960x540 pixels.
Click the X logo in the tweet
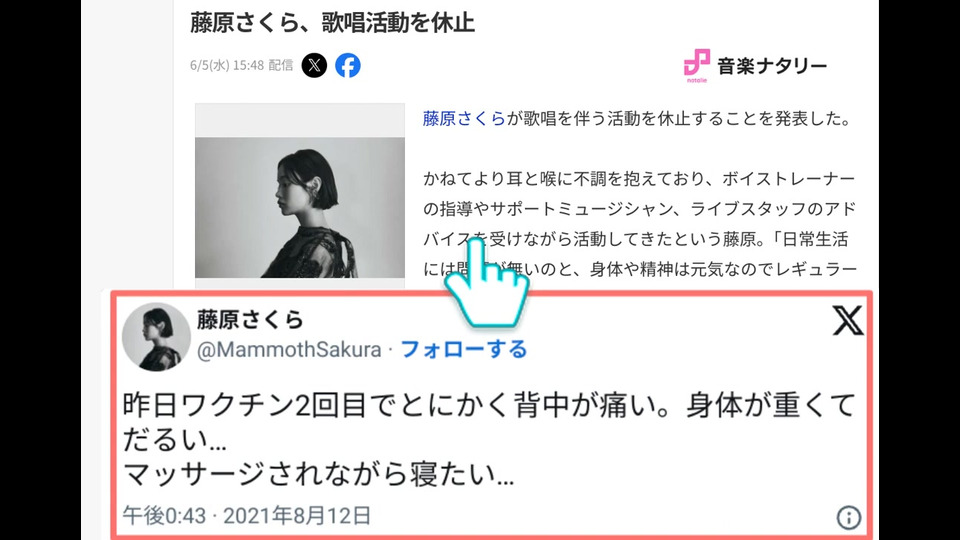click(x=848, y=321)
